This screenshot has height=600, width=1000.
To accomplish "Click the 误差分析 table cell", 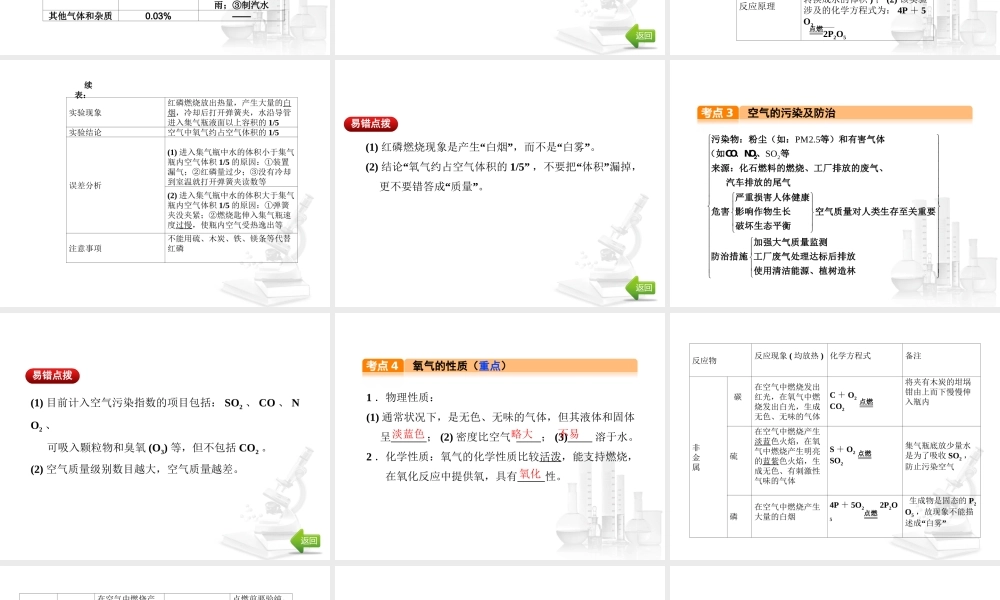I will tap(115, 186).
